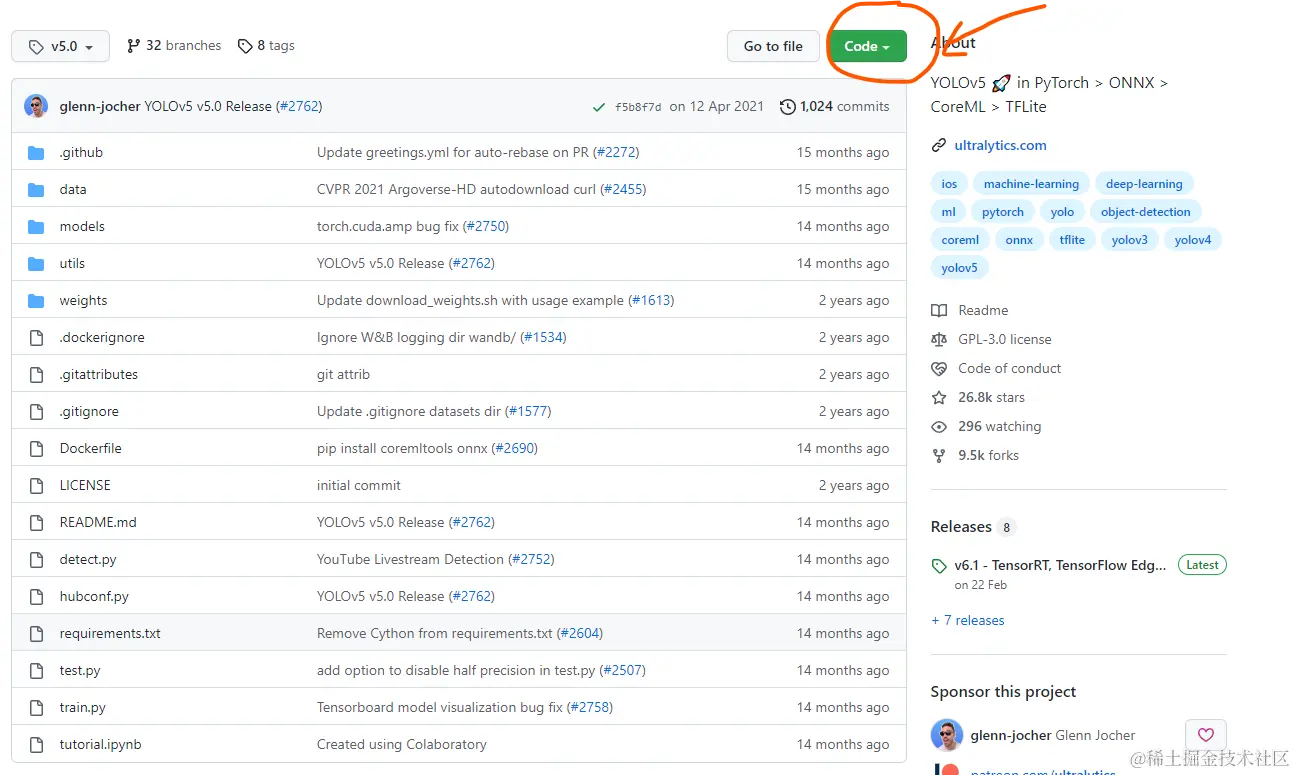The image size is (1296, 775).
Task: Open the Releases heading link
Action: (961, 527)
